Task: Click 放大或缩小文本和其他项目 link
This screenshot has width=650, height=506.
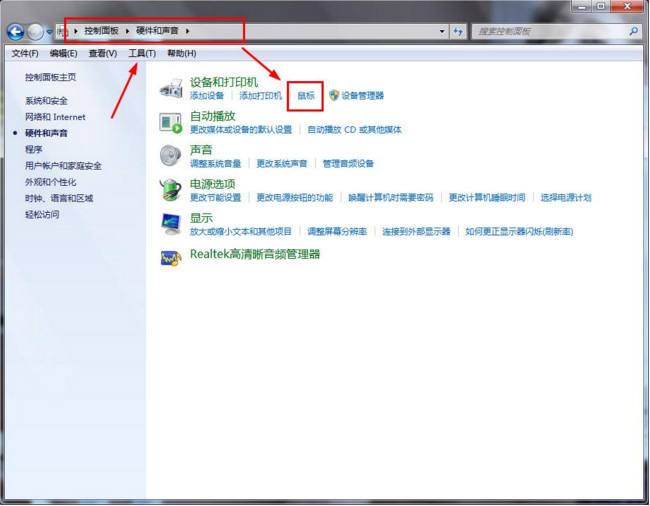Action: (241, 232)
